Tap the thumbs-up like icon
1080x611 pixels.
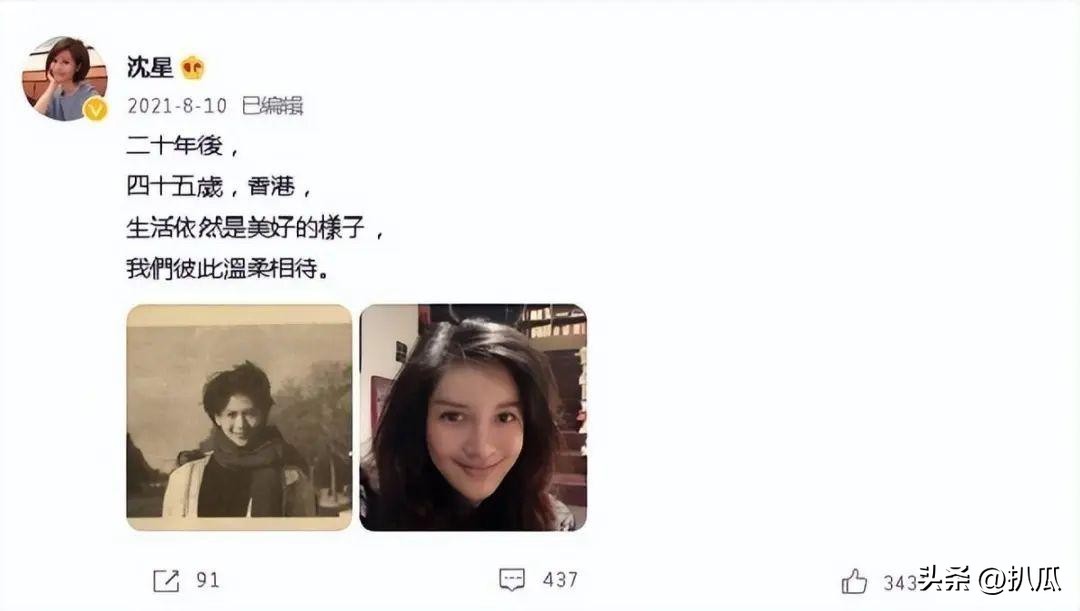[854, 581]
